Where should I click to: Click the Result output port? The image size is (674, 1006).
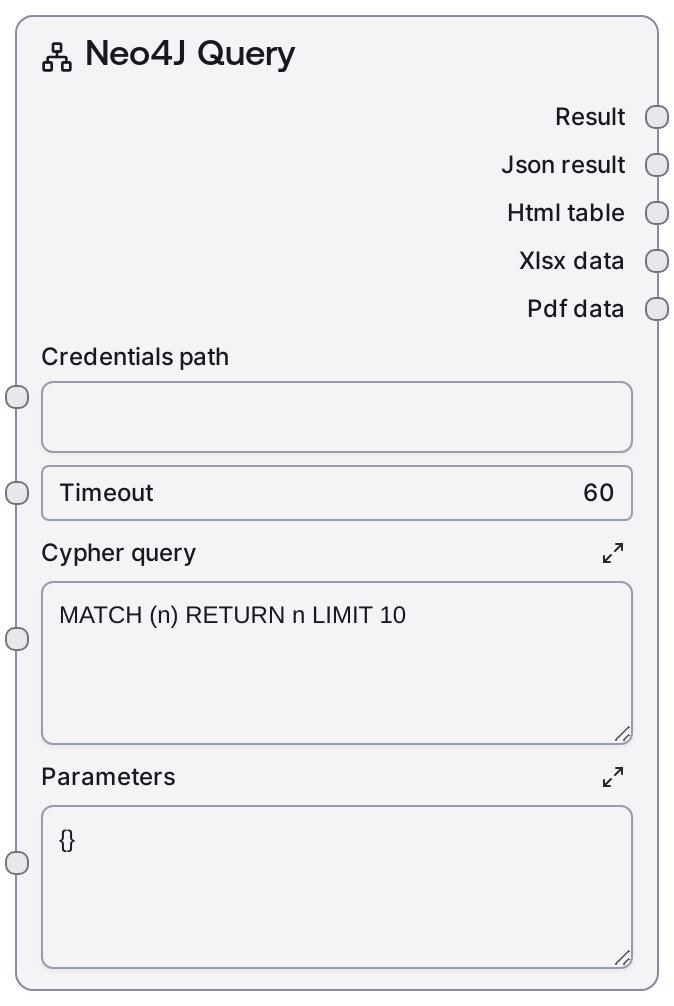point(656,117)
